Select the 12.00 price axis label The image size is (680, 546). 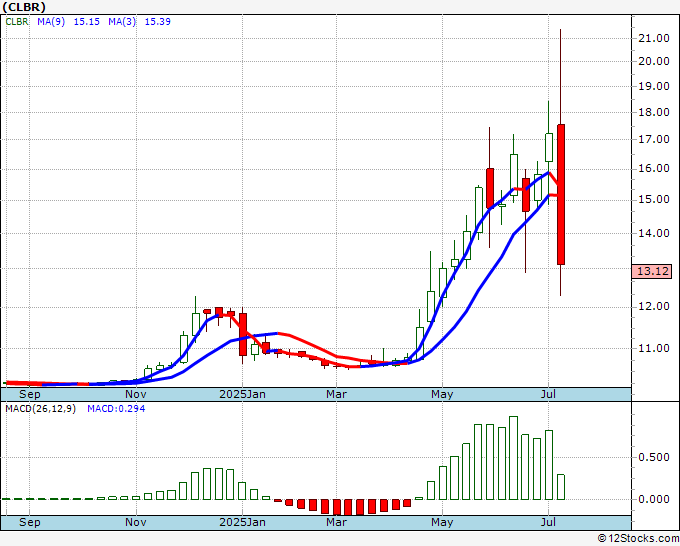pyautogui.click(x=654, y=307)
